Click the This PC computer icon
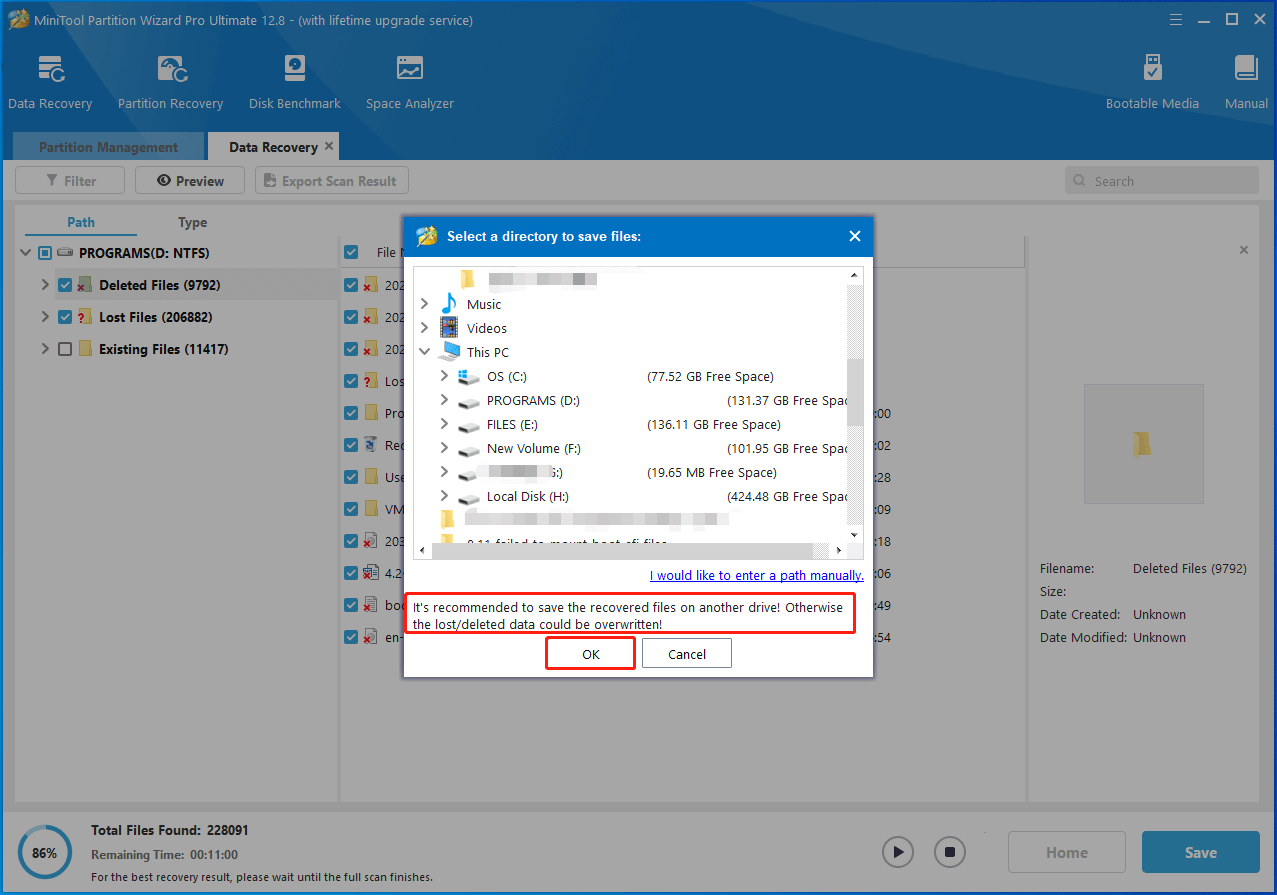Viewport: 1277px width, 895px height. (449, 352)
